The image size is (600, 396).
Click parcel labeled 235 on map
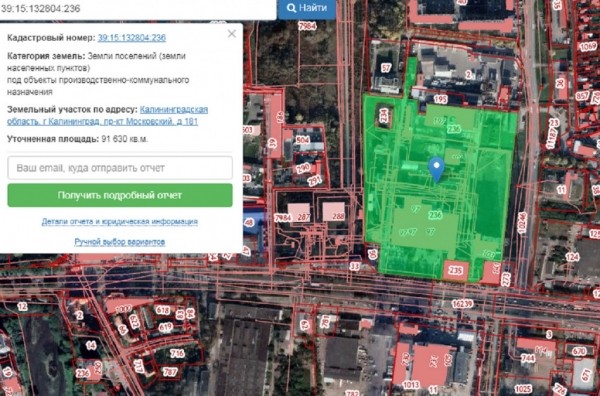[x=455, y=270]
